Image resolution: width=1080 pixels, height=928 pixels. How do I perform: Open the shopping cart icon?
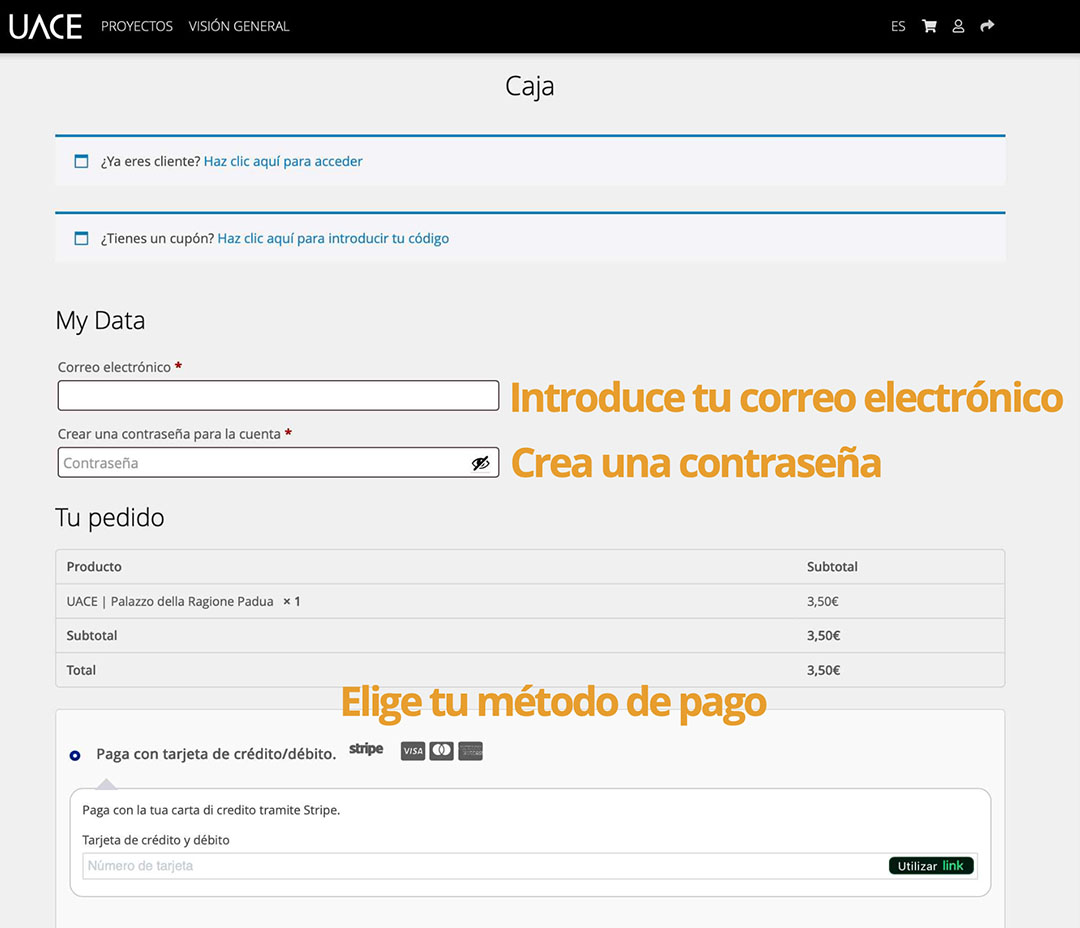click(929, 26)
